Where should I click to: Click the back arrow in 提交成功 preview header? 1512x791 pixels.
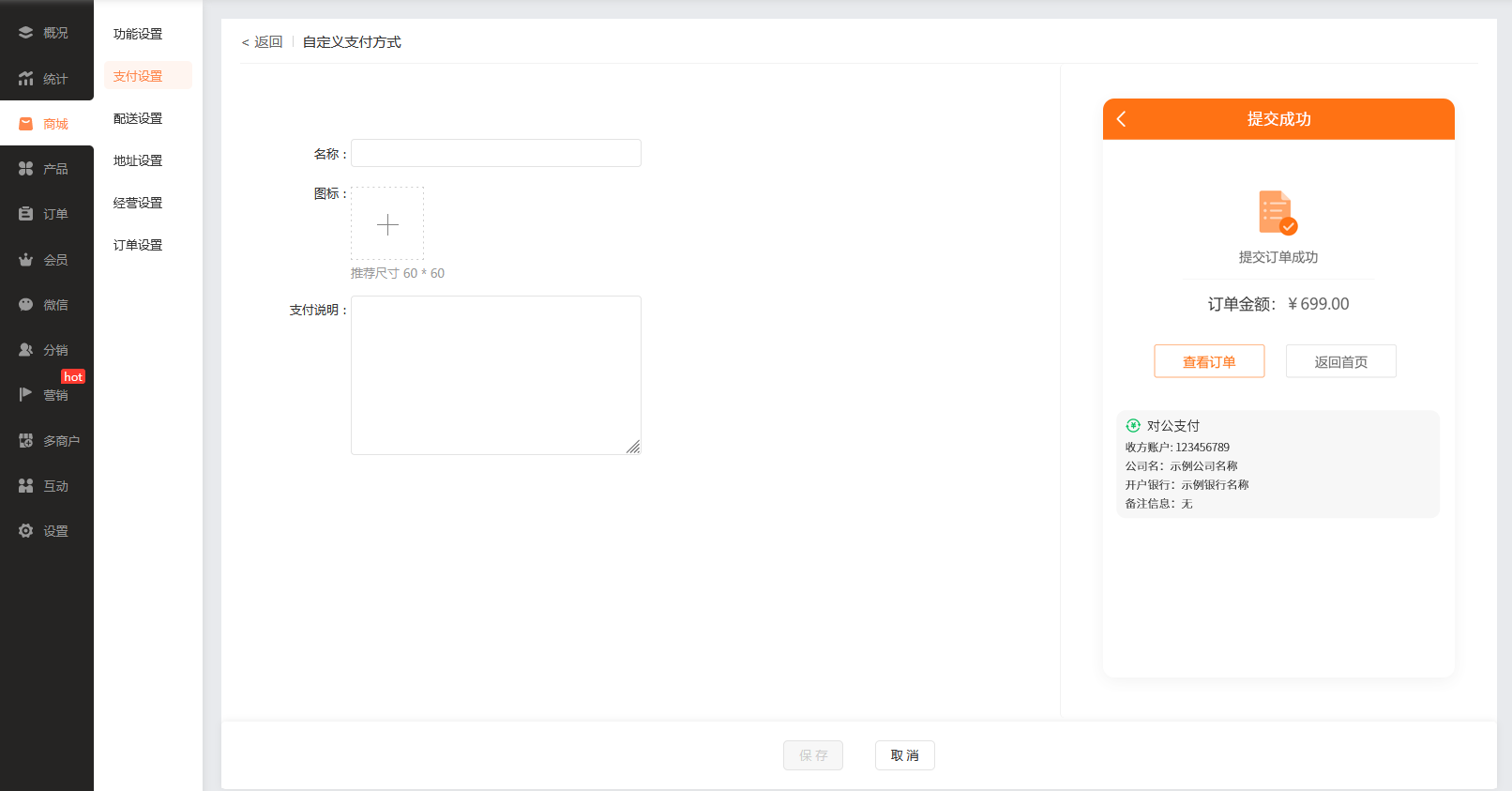pos(1121,119)
